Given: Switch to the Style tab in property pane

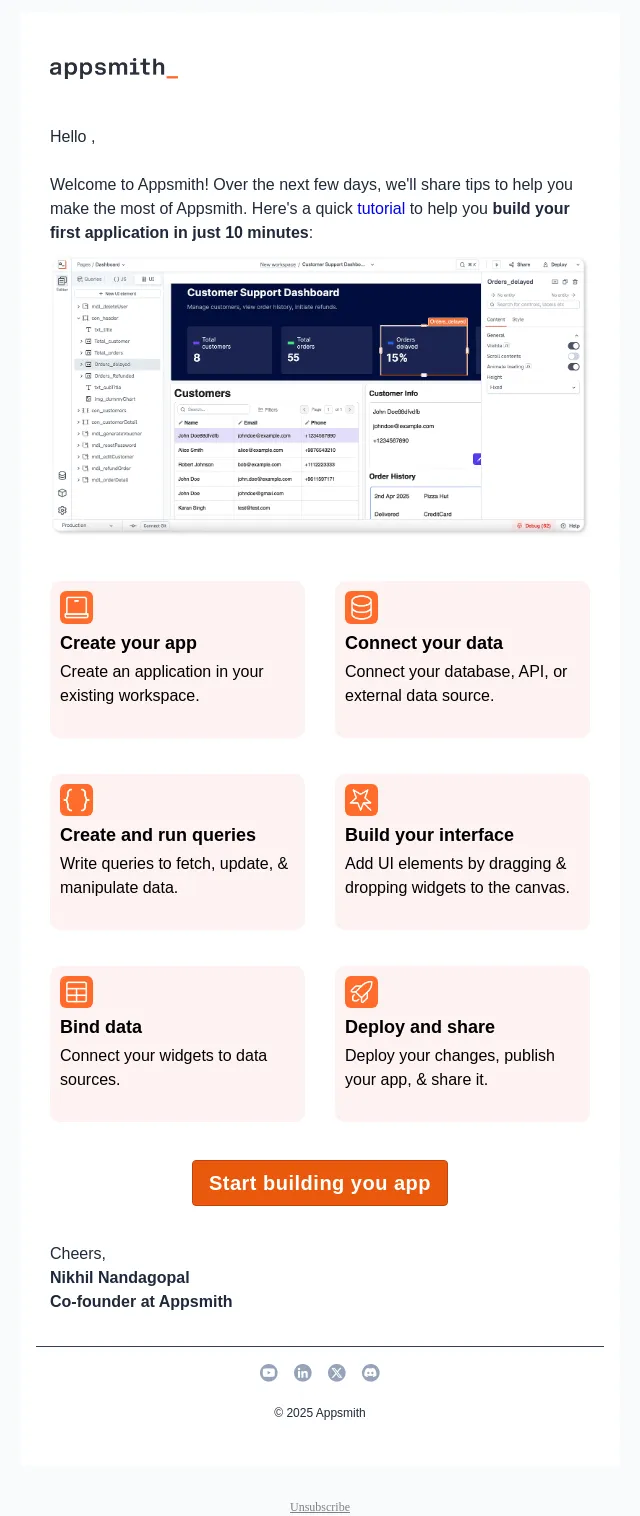Looking at the screenshot, I should (518, 319).
